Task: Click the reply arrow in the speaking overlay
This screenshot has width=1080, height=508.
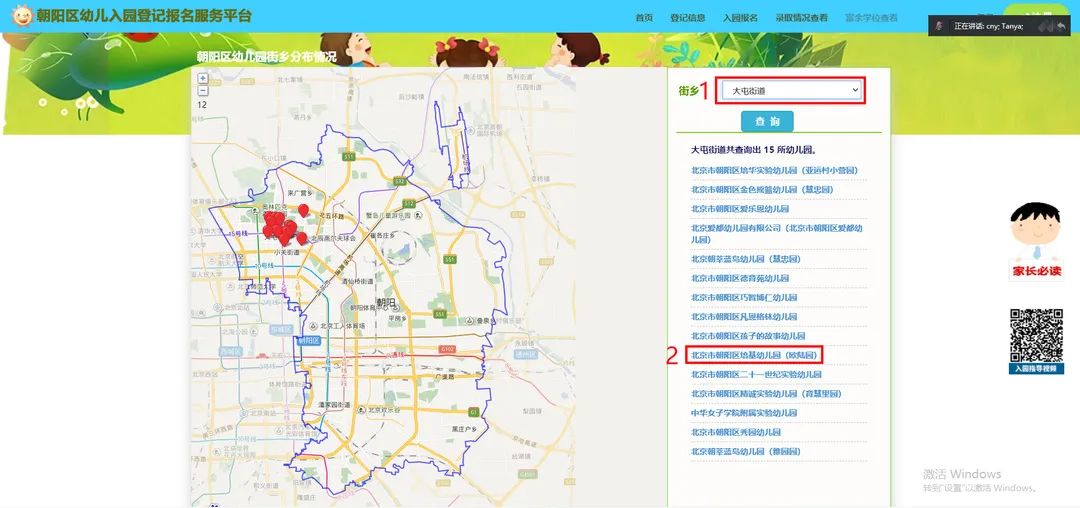Action: (x=1061, y=26)
